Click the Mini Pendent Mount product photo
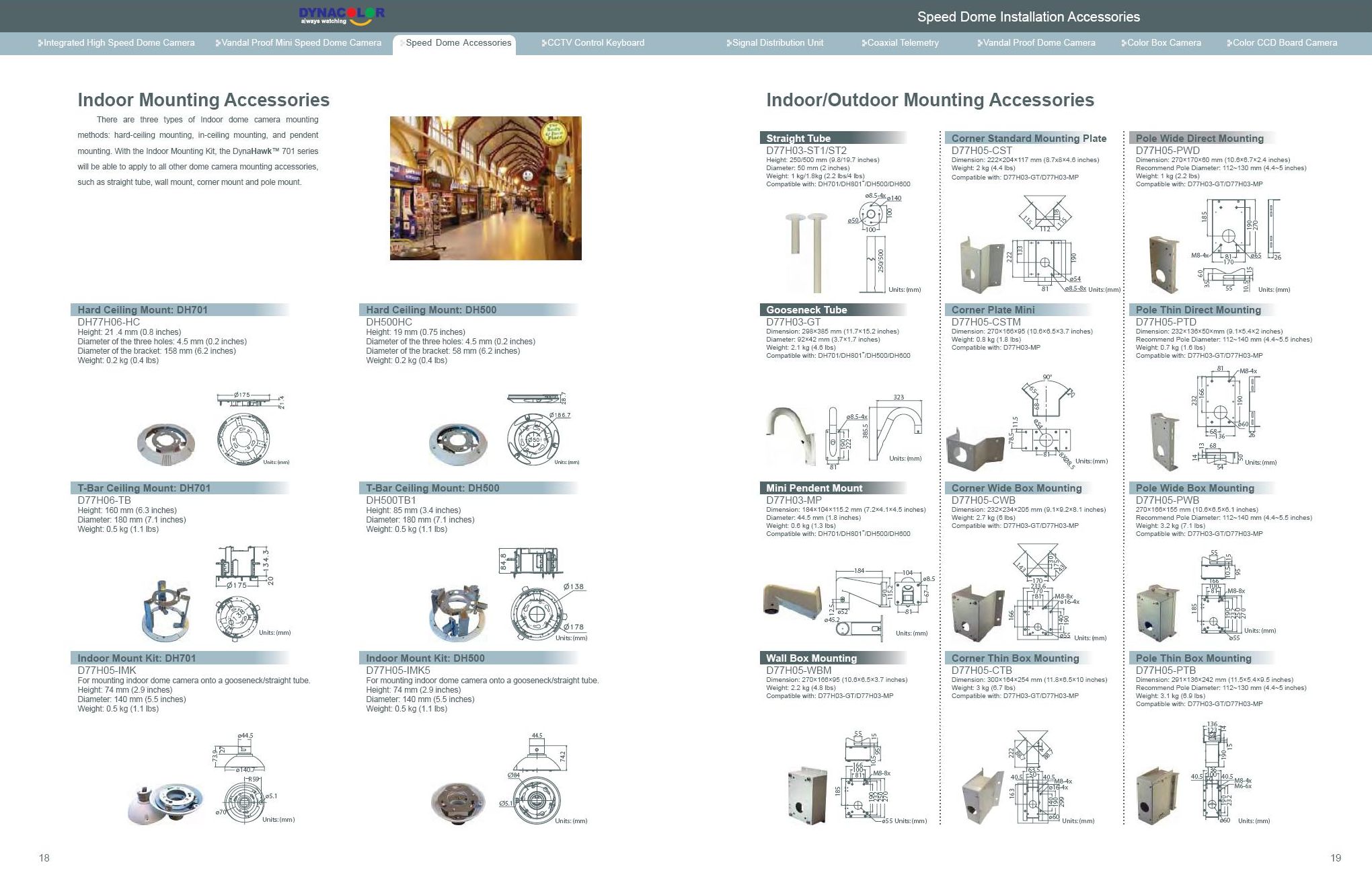The image size is (1372, 883). 792,601
